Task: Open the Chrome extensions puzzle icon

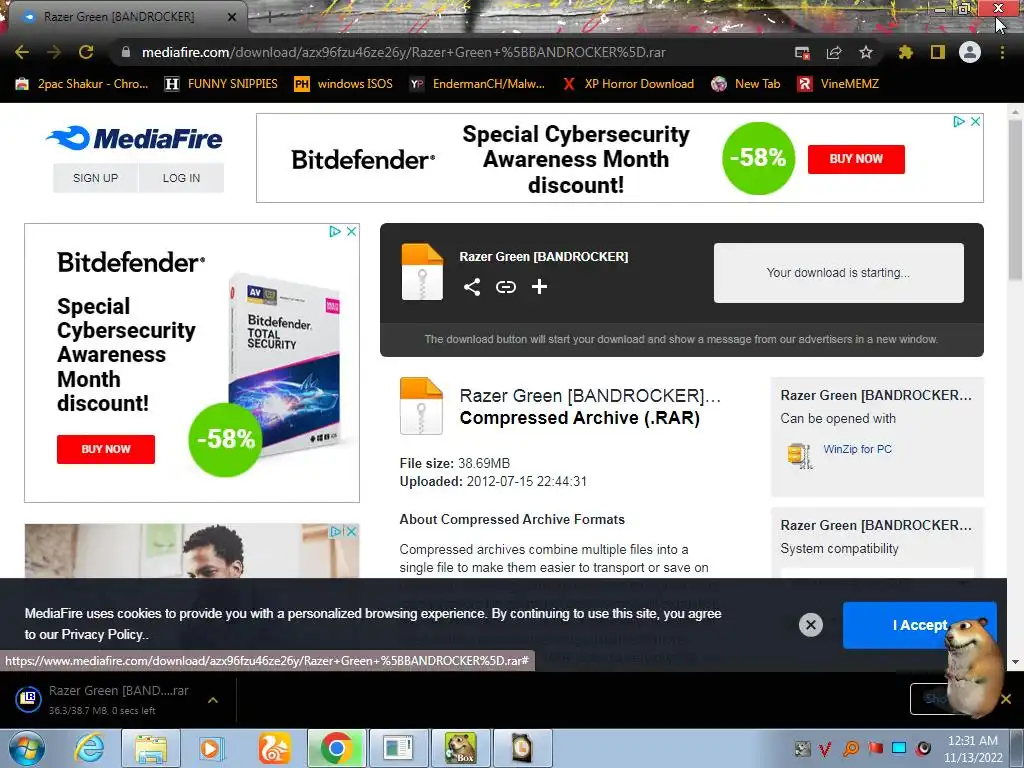Action: click(x=905, y=52)
